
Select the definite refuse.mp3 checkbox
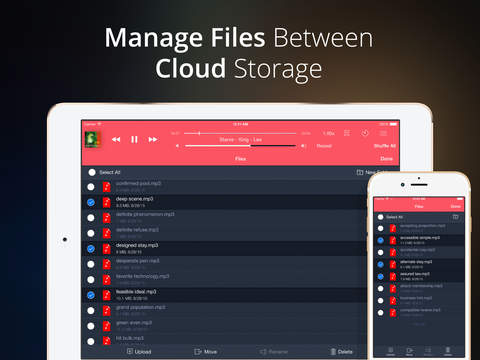pos(91,233)
